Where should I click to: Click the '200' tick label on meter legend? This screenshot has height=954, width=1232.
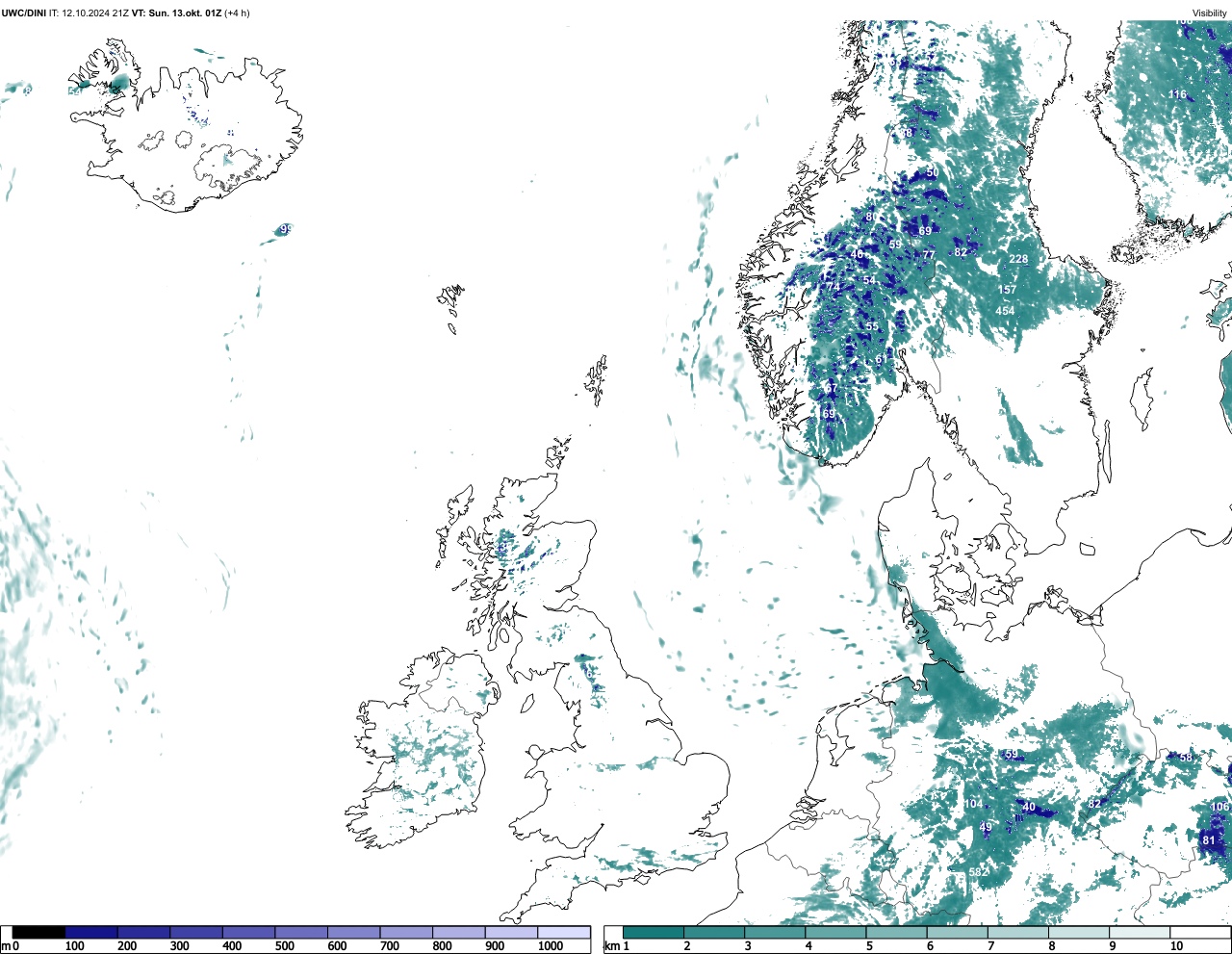(x=127, y=946)
